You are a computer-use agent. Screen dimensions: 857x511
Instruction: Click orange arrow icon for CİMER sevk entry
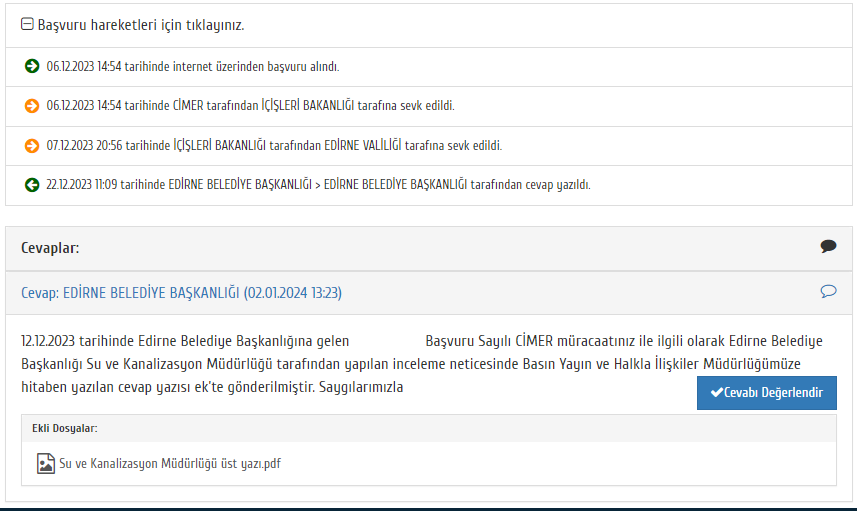32,106
